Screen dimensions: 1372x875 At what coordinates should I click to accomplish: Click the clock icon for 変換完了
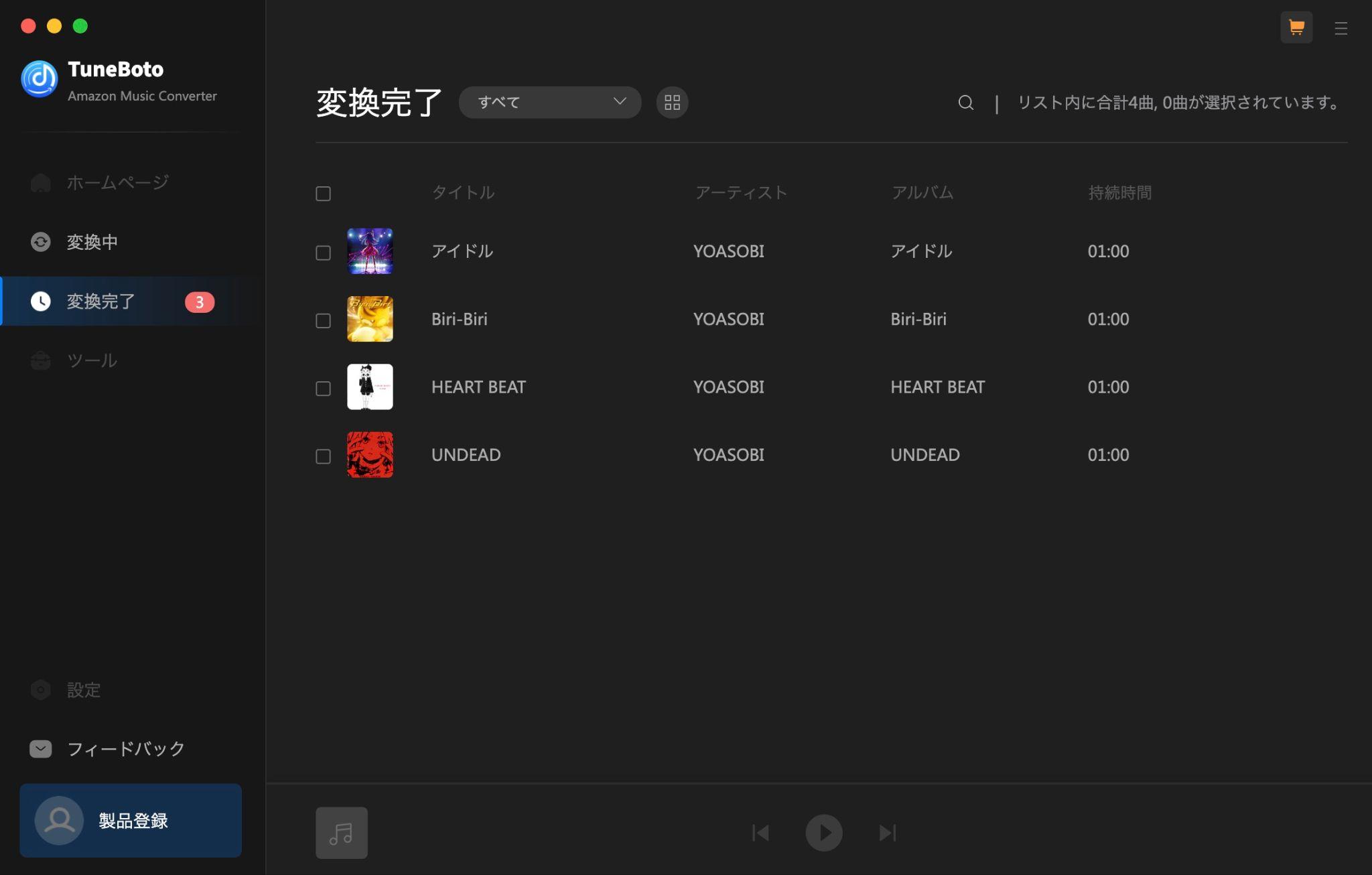coord(41,301)
